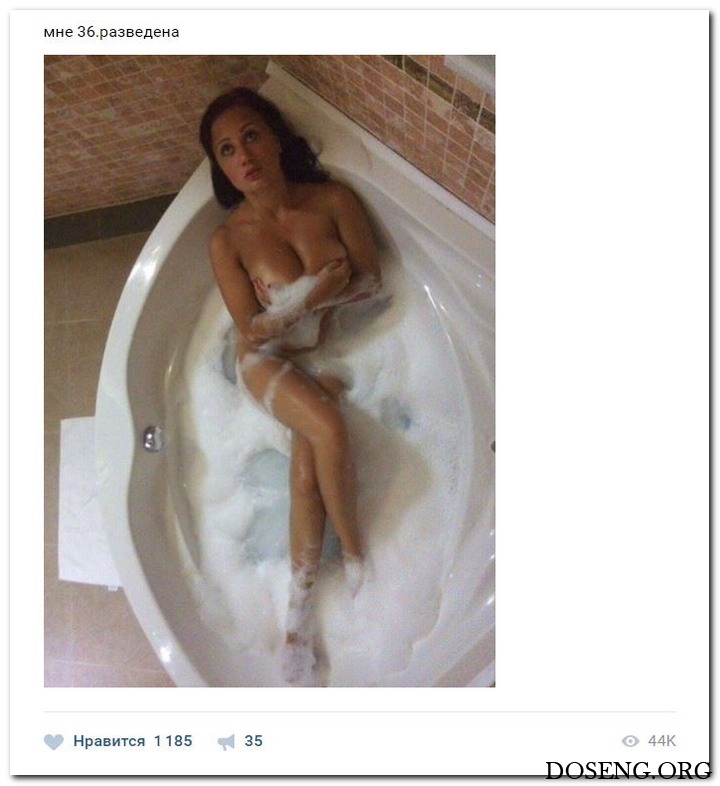This screenshot has height=786, width=720.
Task: Open the attached post photo
Action: click(x=269, y=371)
